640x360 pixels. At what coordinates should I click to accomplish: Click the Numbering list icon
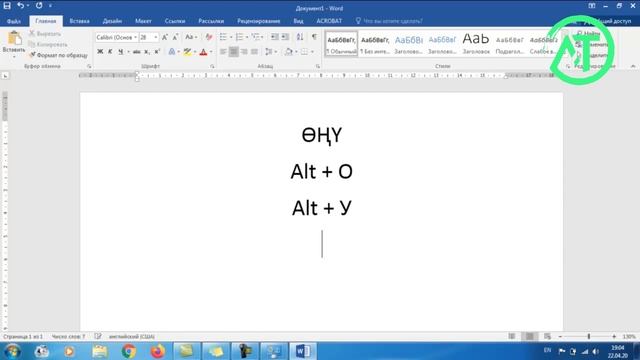pyautogui.click(x=240, y=37)
